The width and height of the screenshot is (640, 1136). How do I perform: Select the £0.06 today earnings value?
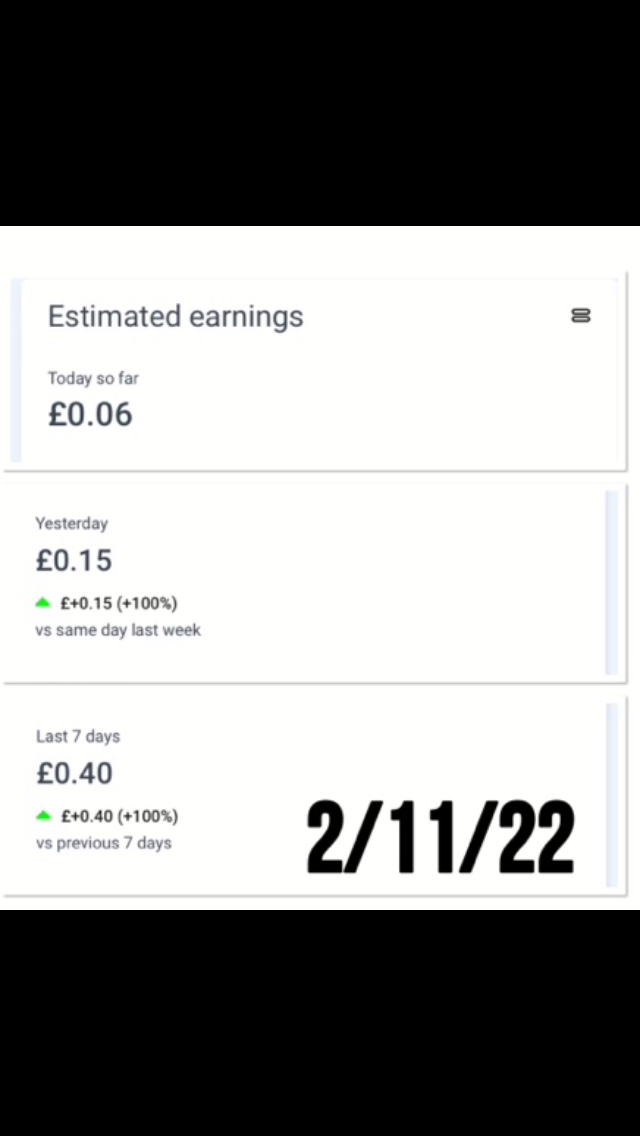tap(90, 414)
